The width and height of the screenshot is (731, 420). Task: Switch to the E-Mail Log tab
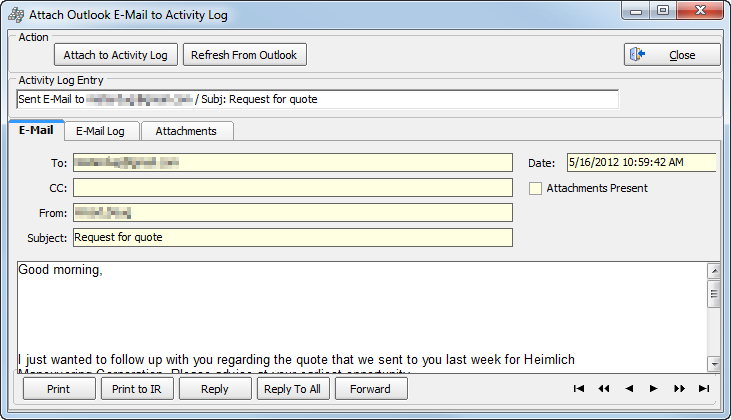100,131
